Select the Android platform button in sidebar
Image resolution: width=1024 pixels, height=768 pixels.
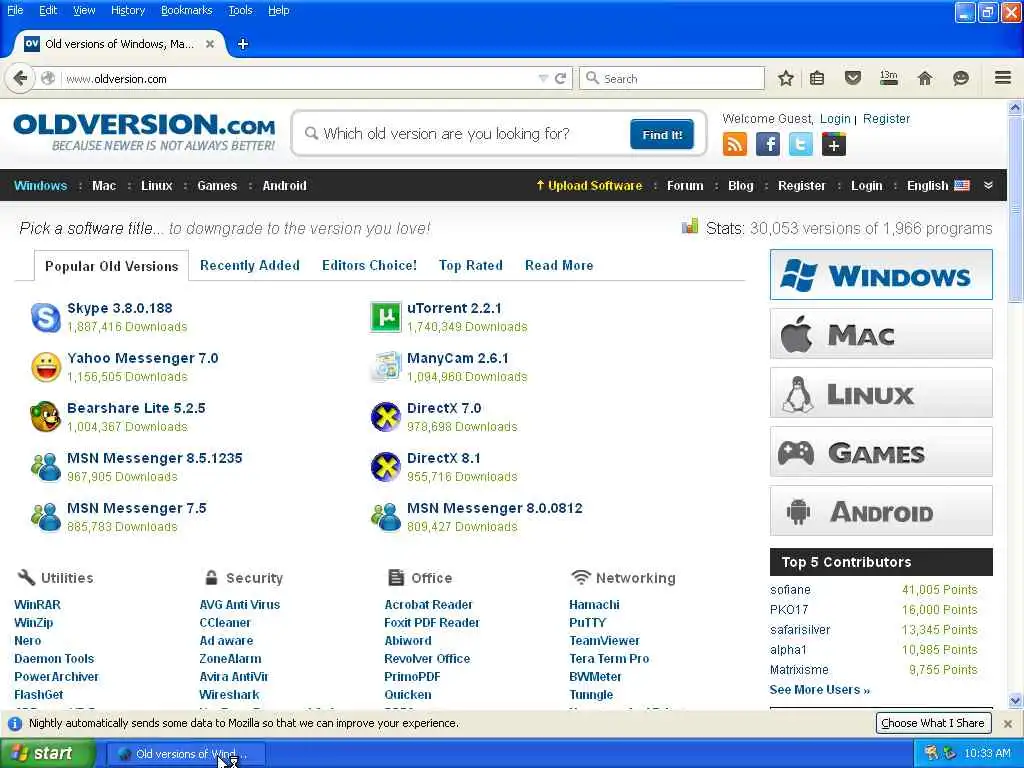(x=881, y=511)
